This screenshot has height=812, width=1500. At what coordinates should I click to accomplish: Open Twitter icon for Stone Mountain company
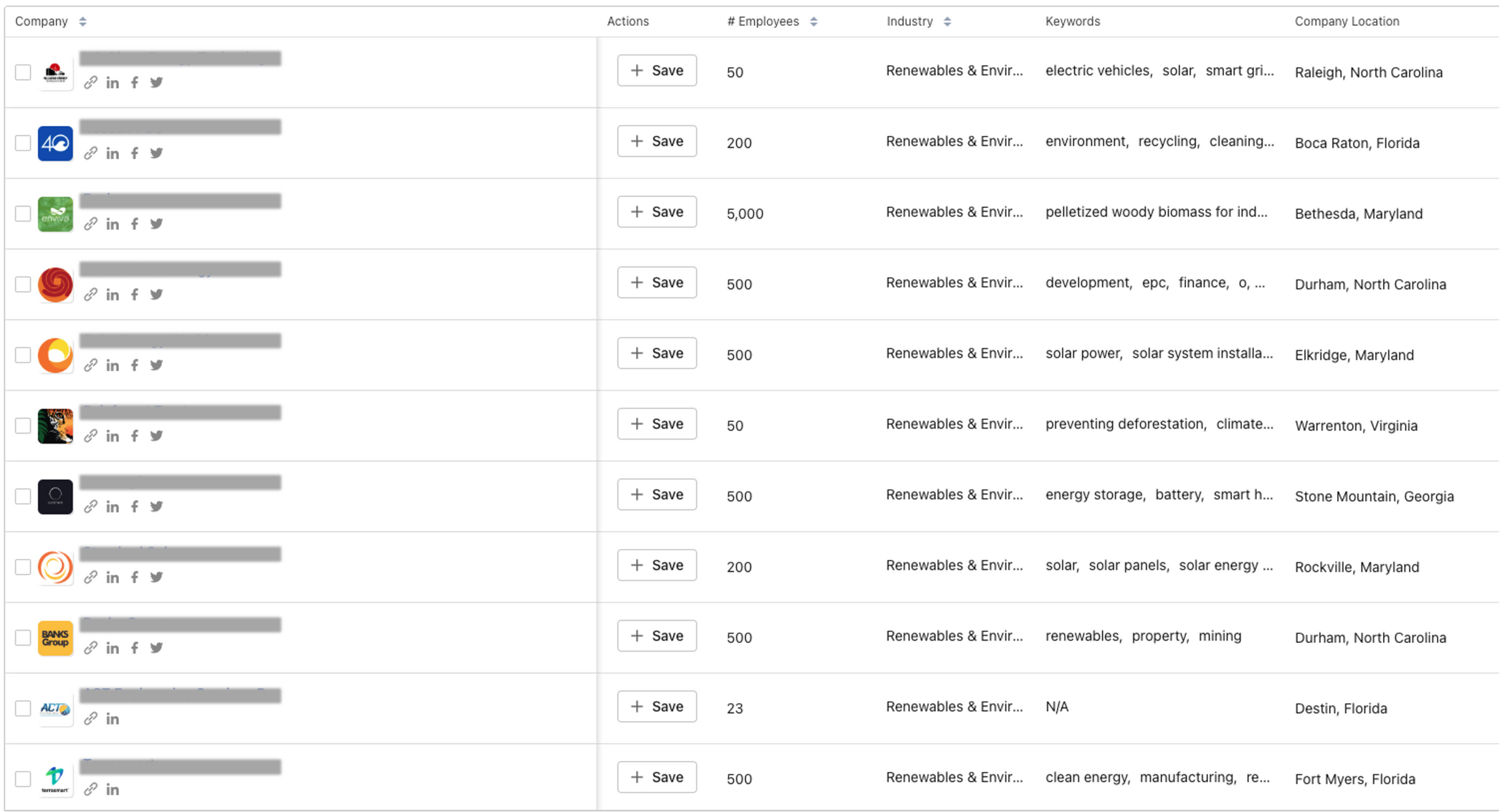(156, 507)
